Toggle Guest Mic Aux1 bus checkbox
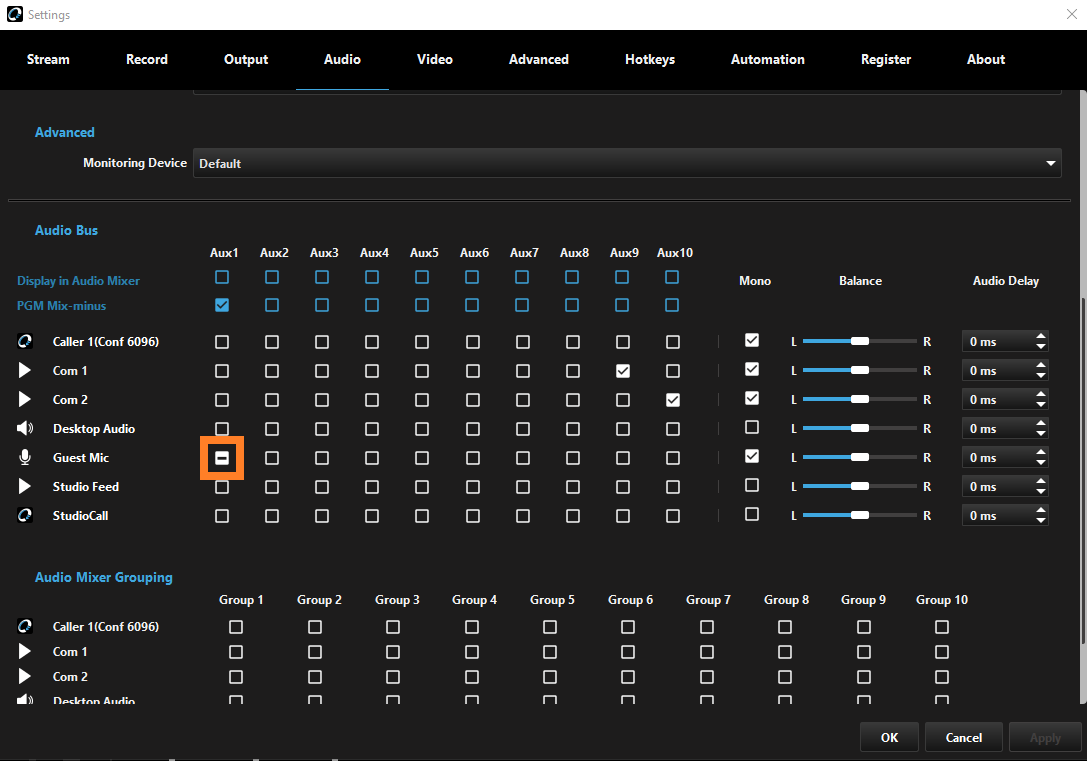This screenshot has height=761, width=1087. coord(222,458)
